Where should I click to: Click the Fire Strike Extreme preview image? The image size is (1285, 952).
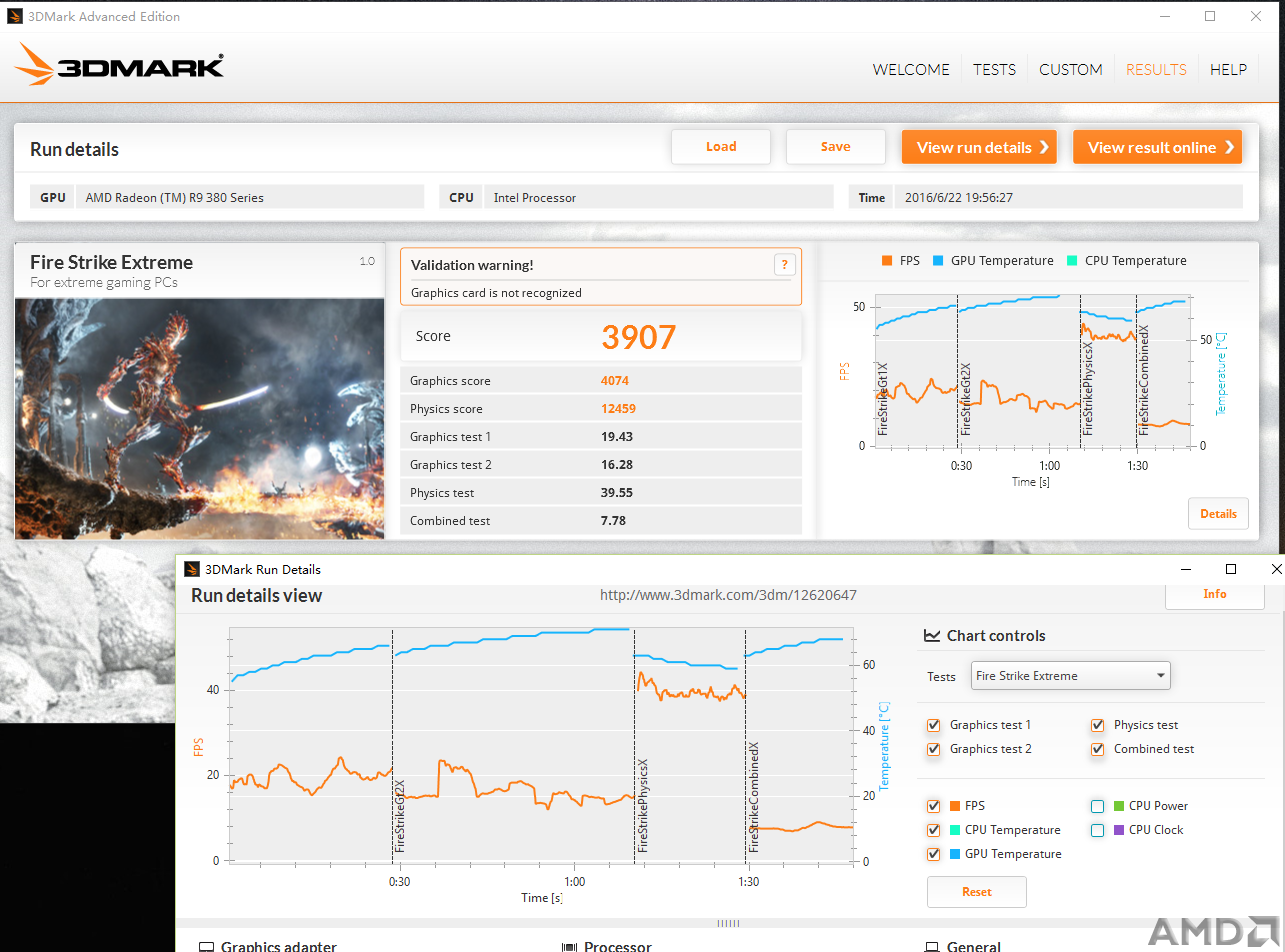(x=200, y=419)
